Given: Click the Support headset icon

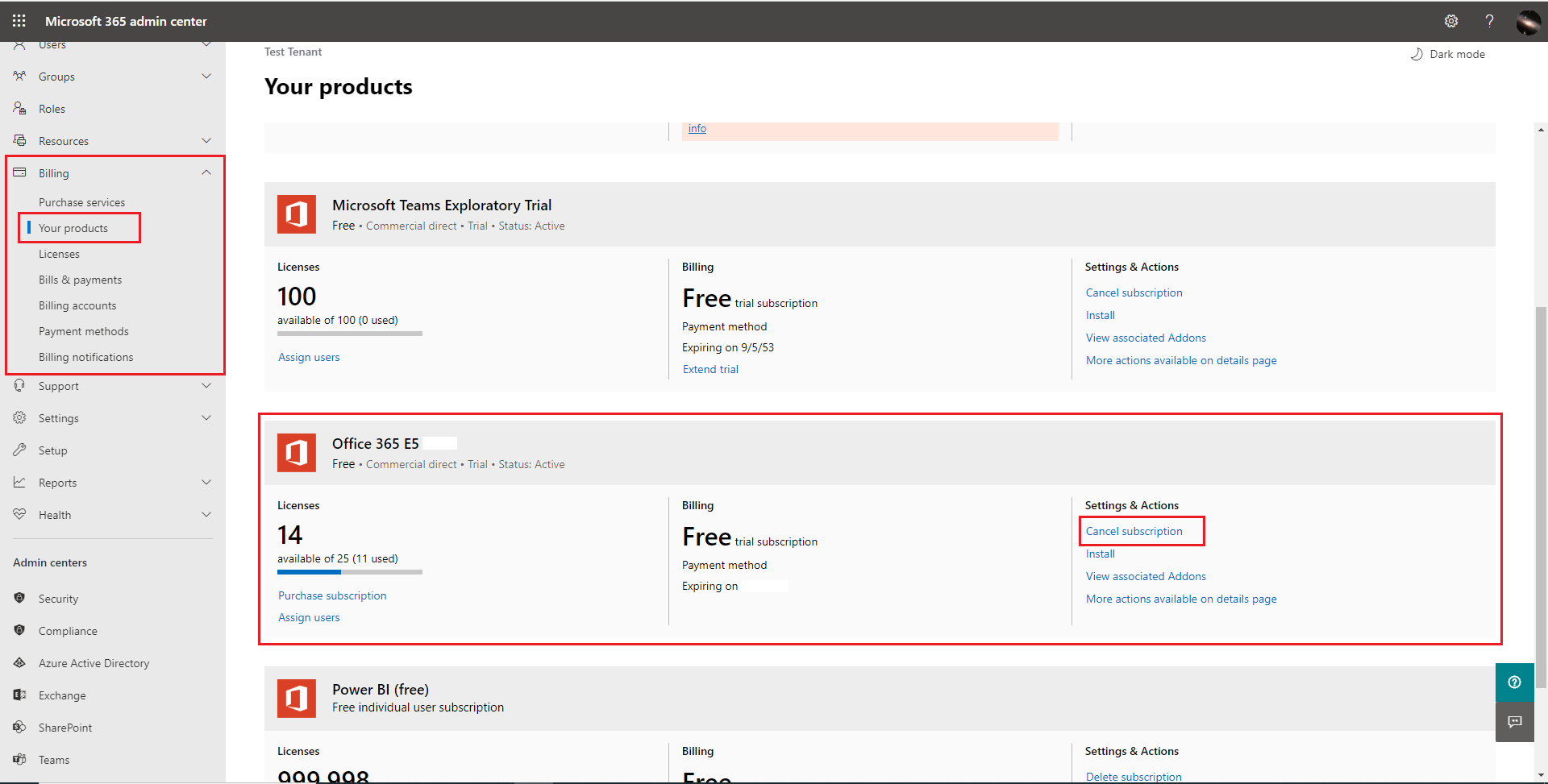Looking at the screenshot, I should click(19, 386).
